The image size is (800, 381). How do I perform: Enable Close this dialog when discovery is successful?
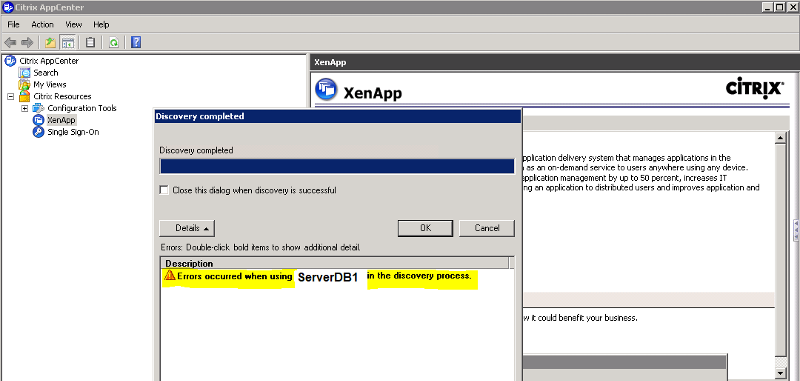(164, 190)
